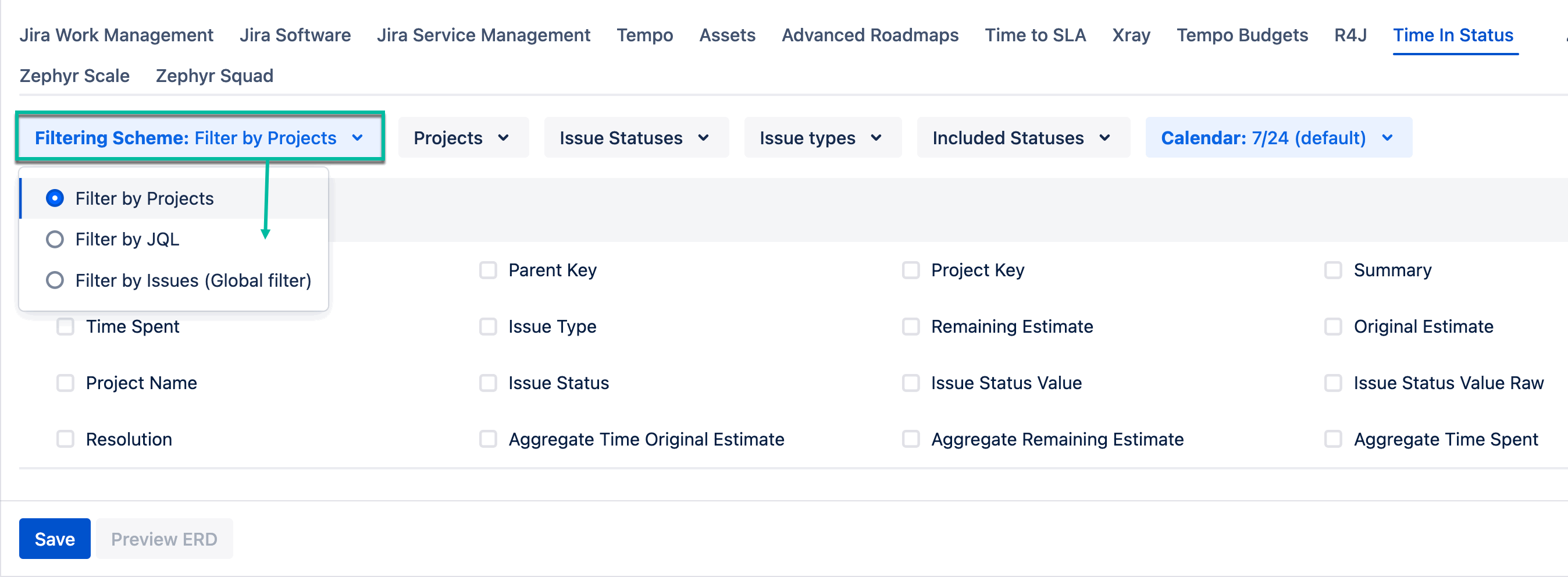
Task: Open the Issue types dropdown
Action: [x=822, y=137]
